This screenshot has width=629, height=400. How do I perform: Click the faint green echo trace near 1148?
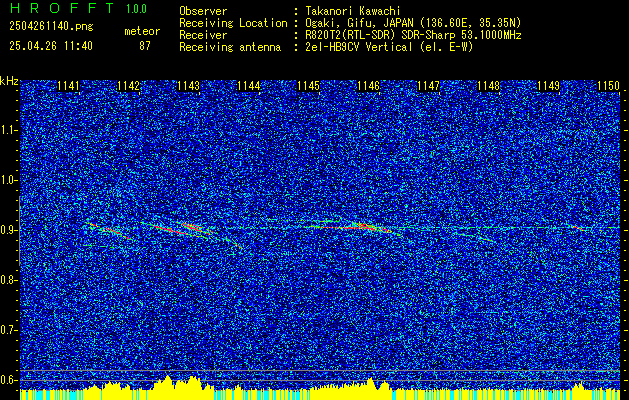pyautogui.click(x=475, y=237)
